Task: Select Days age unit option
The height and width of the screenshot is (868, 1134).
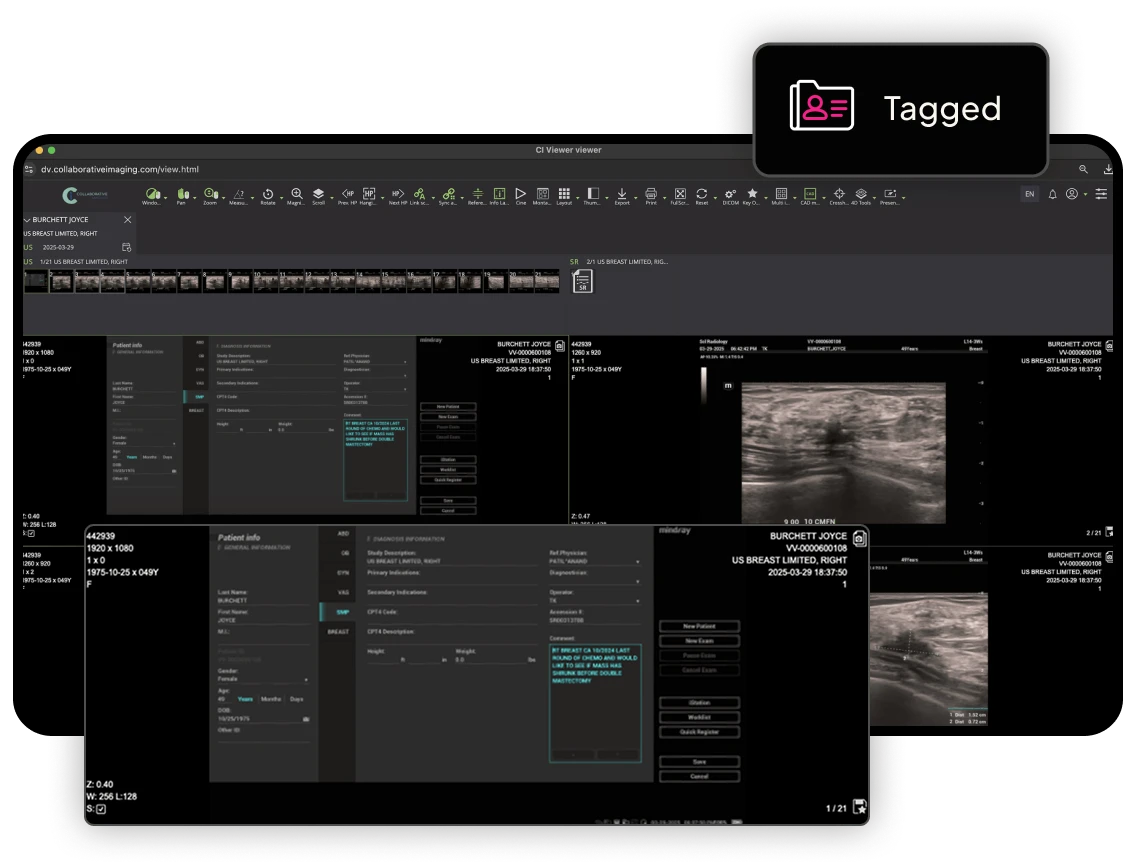Action: click(x=296, y=699)
